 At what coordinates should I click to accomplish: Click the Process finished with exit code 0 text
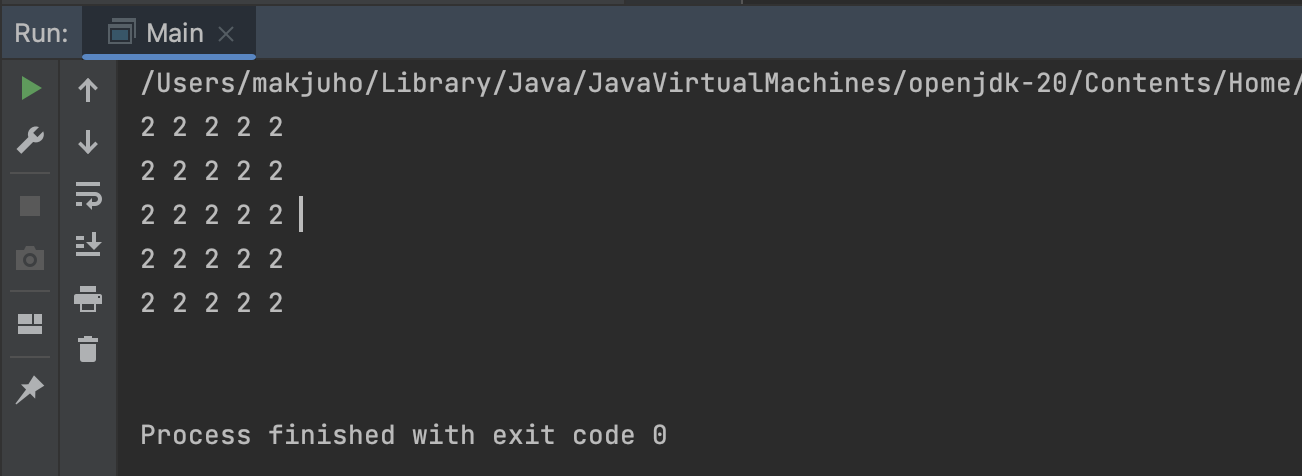point(403,435)
